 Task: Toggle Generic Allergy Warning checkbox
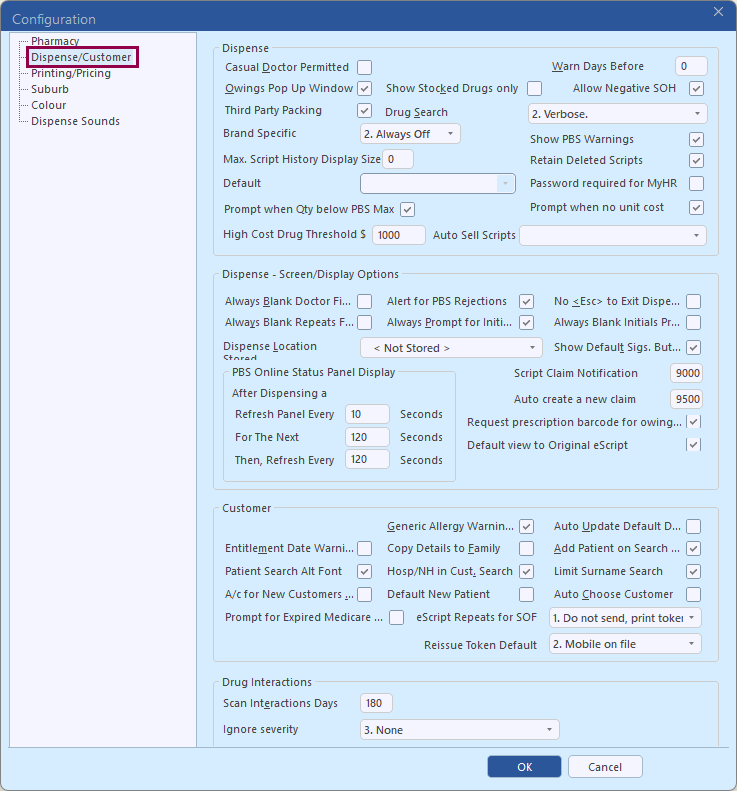[x=527, y=527]
